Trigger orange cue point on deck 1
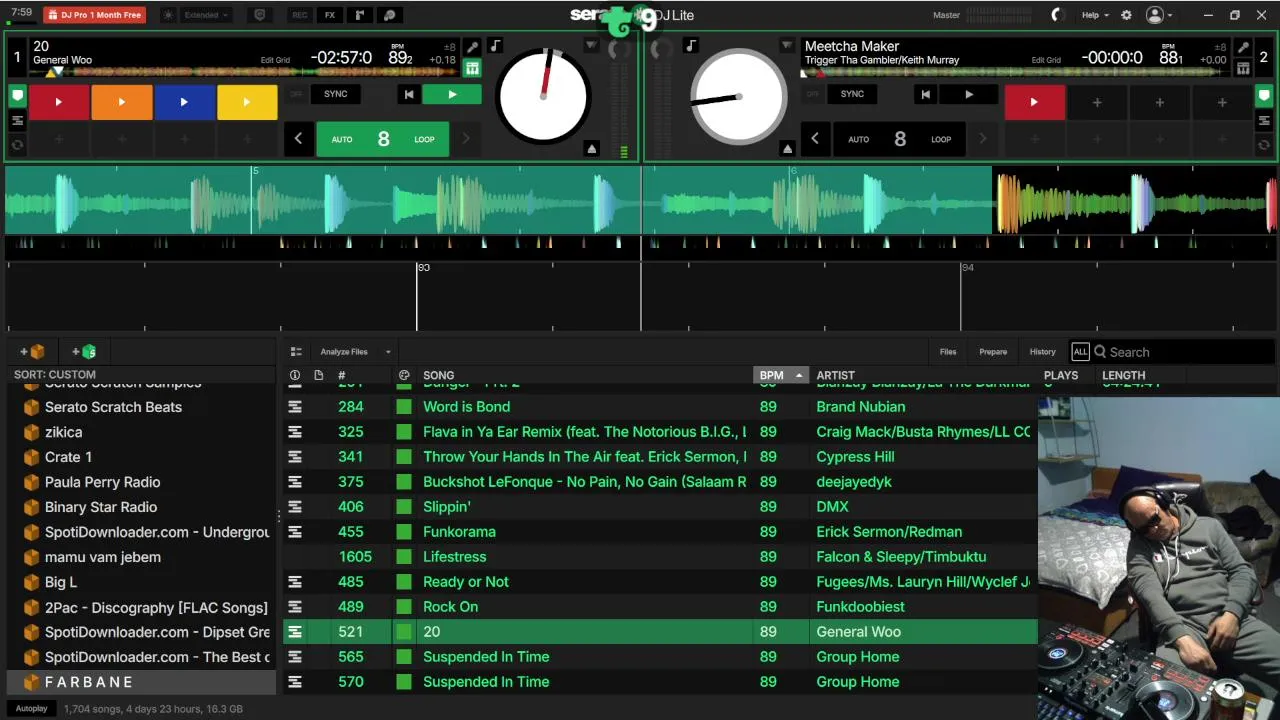Image resolution: width=1280 pixels, height=720 pixels. pyautogui.click(x=121, y=102)
